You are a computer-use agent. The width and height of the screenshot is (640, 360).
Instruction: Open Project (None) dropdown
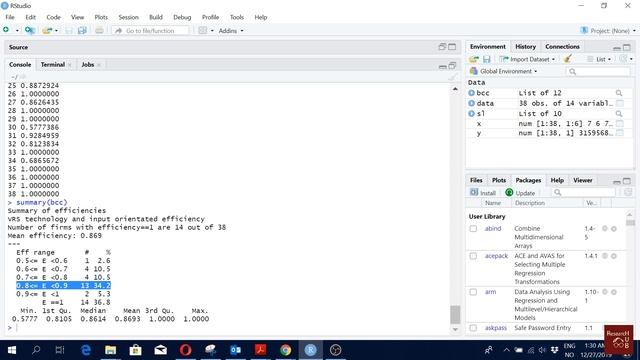pos(608,31)
